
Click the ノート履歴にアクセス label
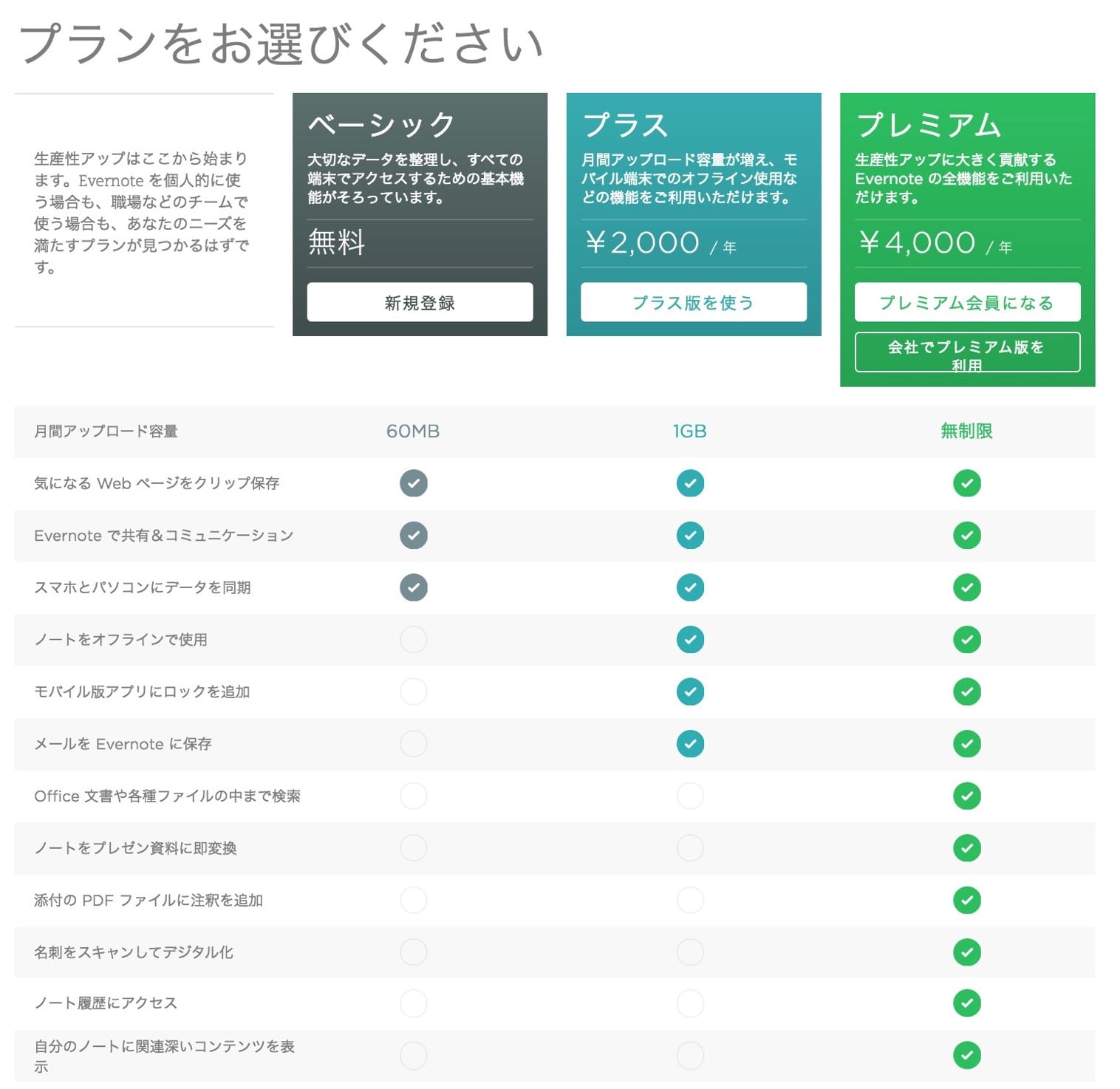tap(106, 1003)
